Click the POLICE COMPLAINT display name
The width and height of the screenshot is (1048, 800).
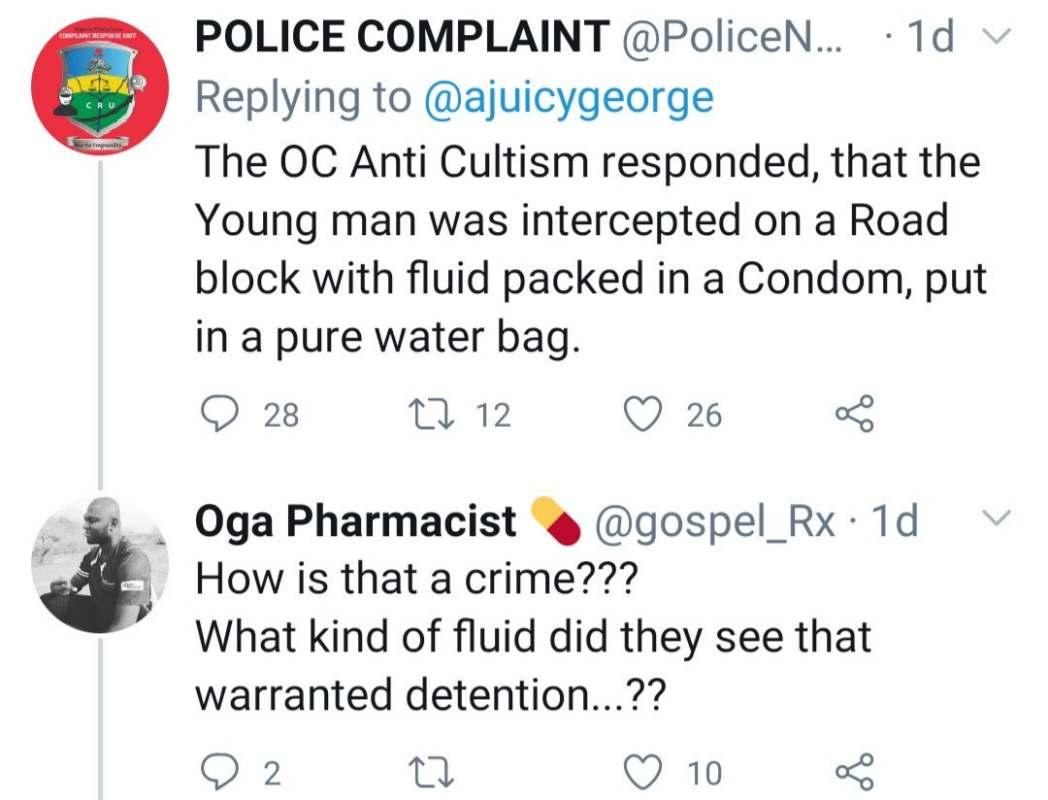pos(402,38)
